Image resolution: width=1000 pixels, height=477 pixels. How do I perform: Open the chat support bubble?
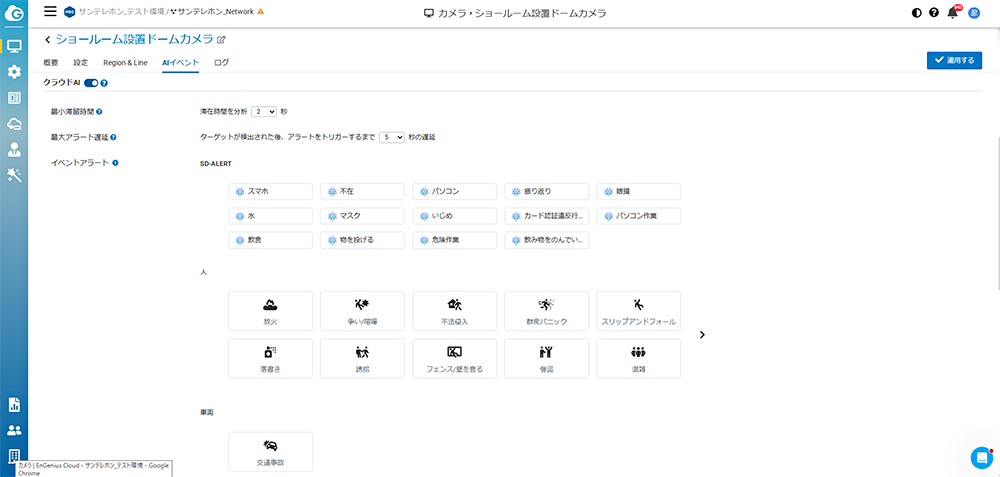[x=981, y=457]
